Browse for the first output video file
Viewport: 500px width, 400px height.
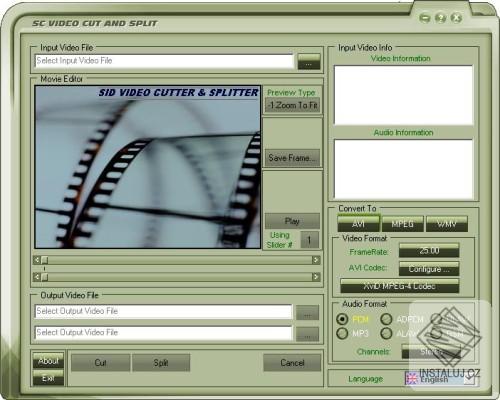(x=307, y=313)
